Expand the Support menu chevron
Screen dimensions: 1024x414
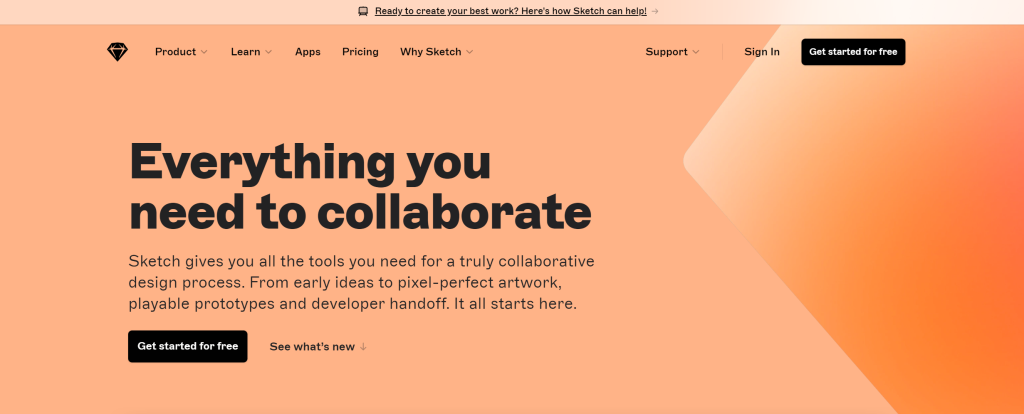(696, 52)
